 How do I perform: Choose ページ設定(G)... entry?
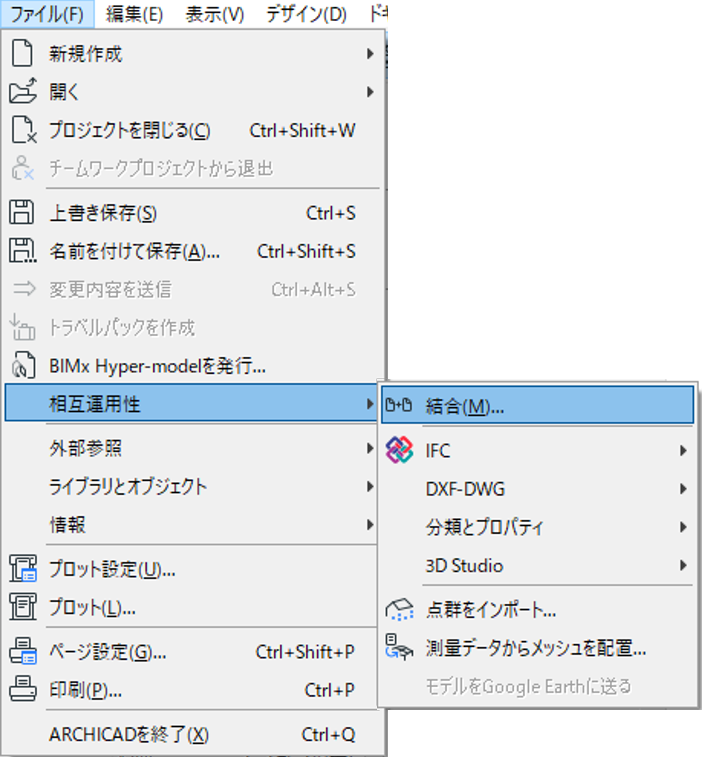[193, 651]
